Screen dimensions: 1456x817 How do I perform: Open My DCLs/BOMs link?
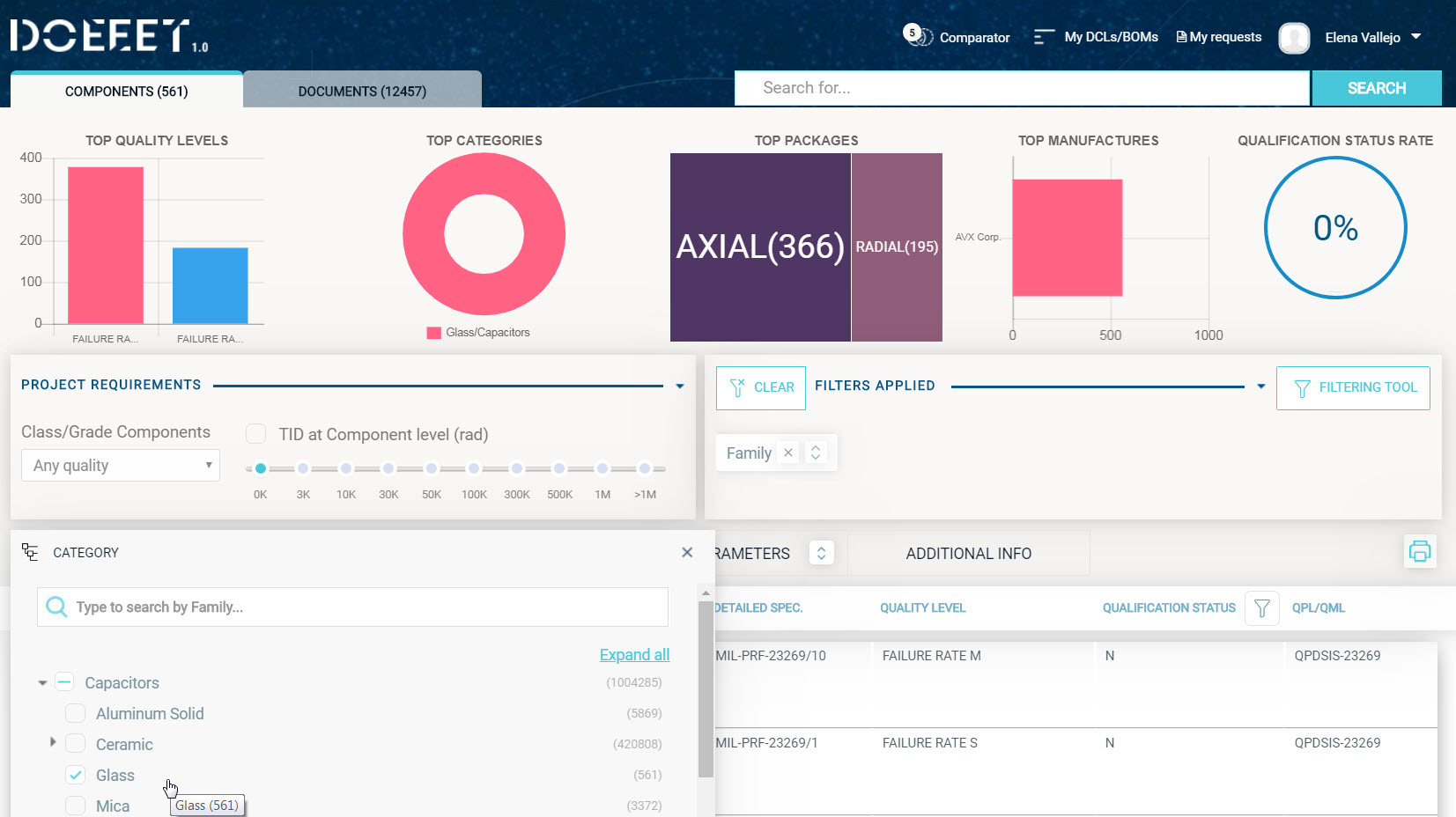click(1111, 37)
